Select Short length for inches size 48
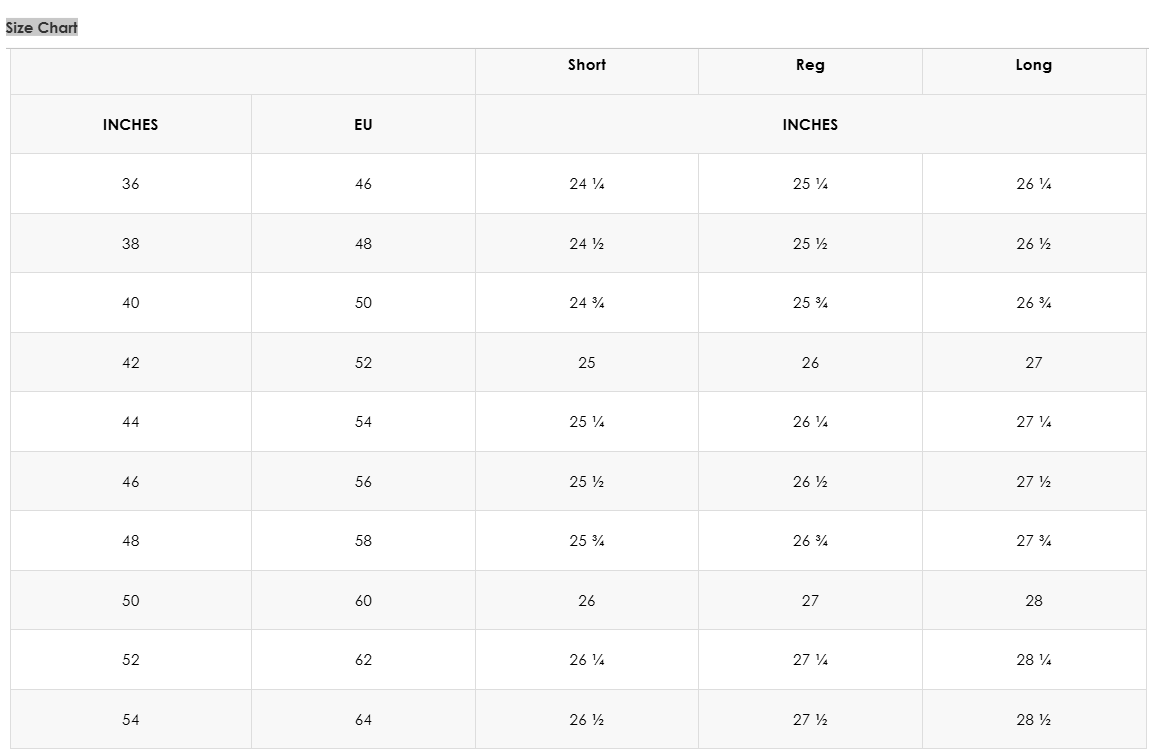This screenshot has width=1149, height=750. pos(587,541)
